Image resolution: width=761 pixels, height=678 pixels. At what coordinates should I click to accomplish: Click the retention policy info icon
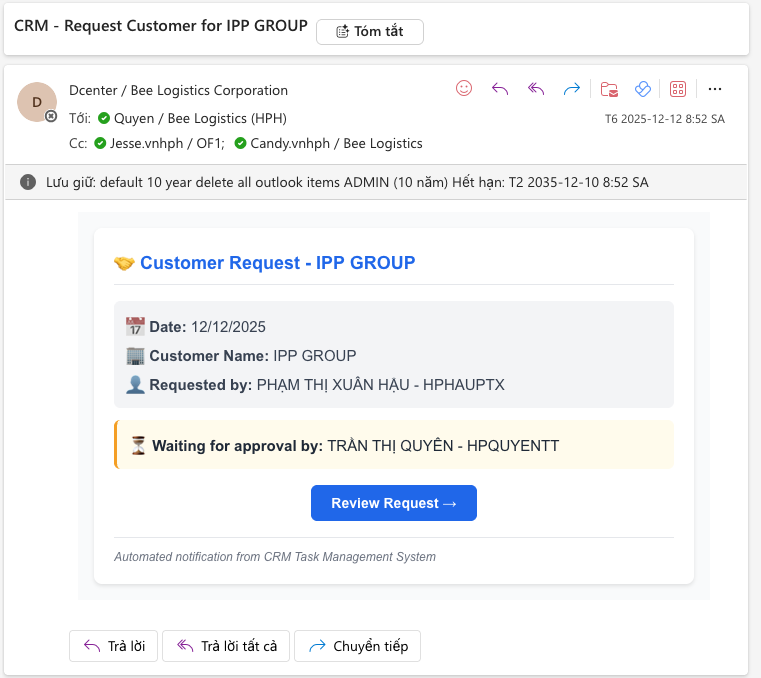(28, 182)
